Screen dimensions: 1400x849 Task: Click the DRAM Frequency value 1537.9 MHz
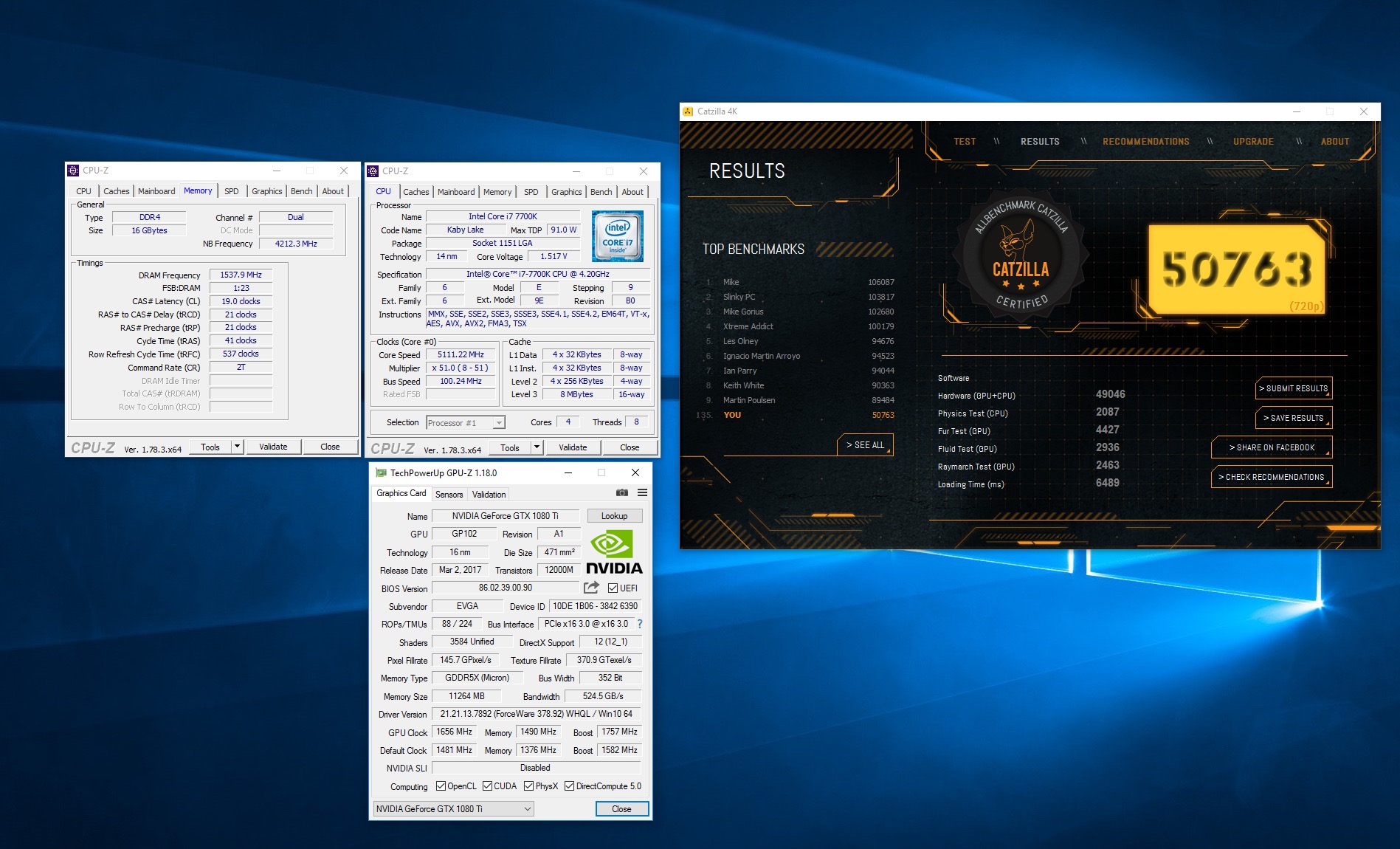pos(241,275)
